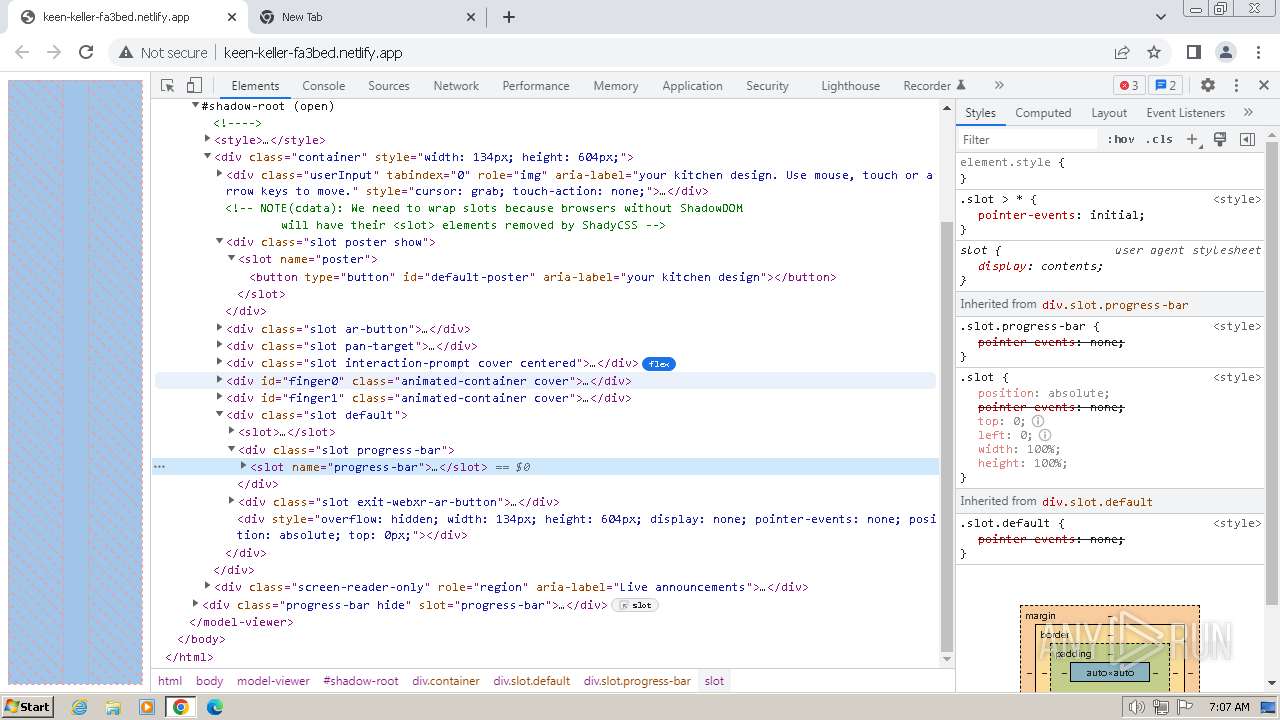Toggle the computed styles sidebar icon
The image size is (1280, 720).
[x=1247, y=140]
